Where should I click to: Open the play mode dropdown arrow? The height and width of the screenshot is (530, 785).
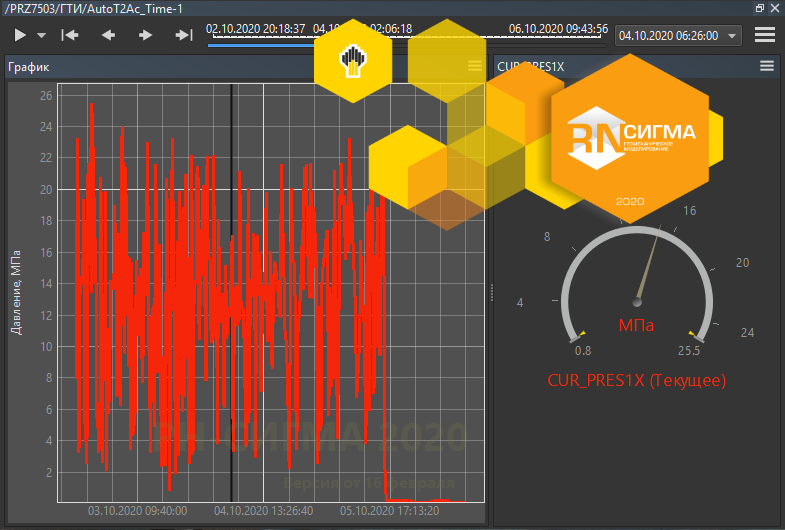coord(41,35)
